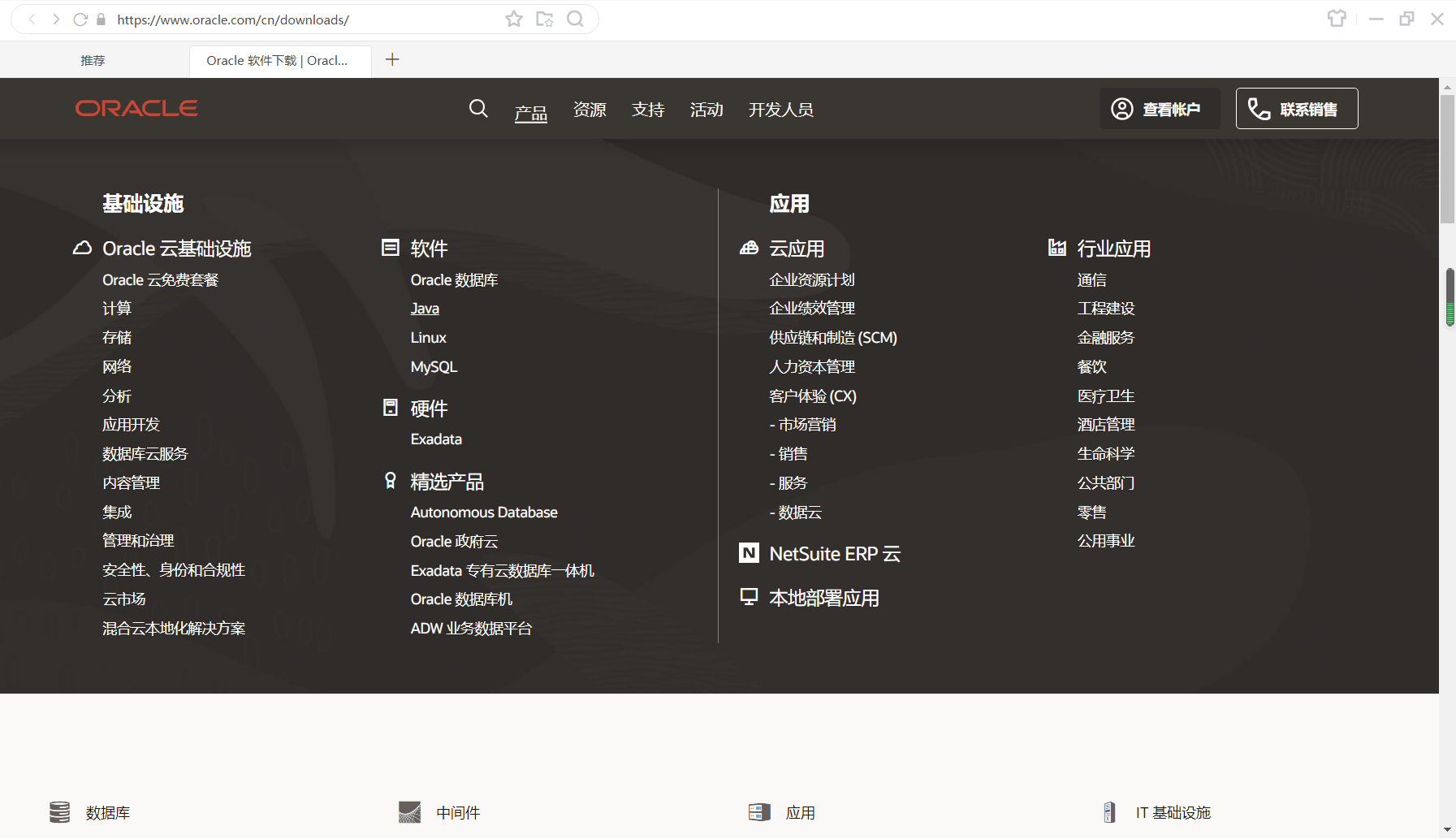Click the ribbon icon beside 精选产品
Image resolution: width=1456 pixels, height=839 pixels.
(x=391, y=481)
